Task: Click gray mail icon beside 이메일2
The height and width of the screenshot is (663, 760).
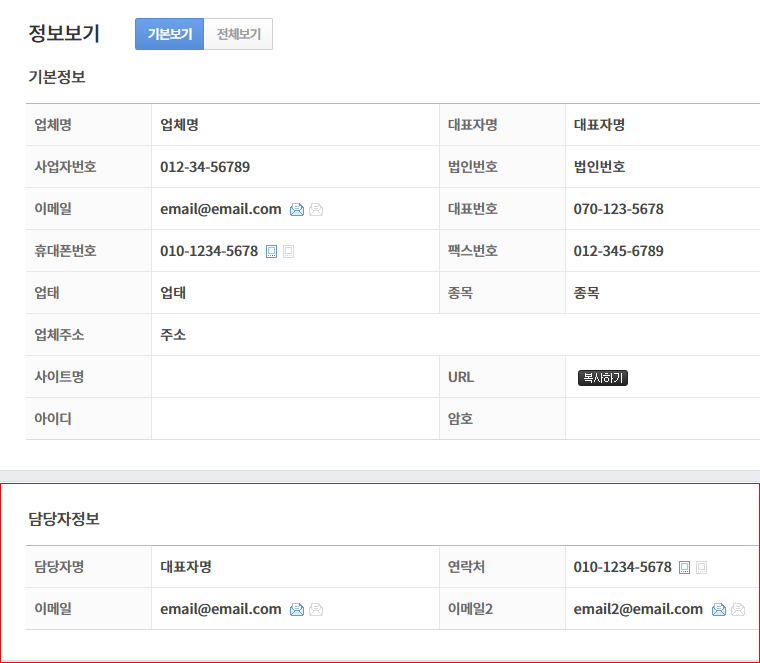Action: [x=738, y=610]
